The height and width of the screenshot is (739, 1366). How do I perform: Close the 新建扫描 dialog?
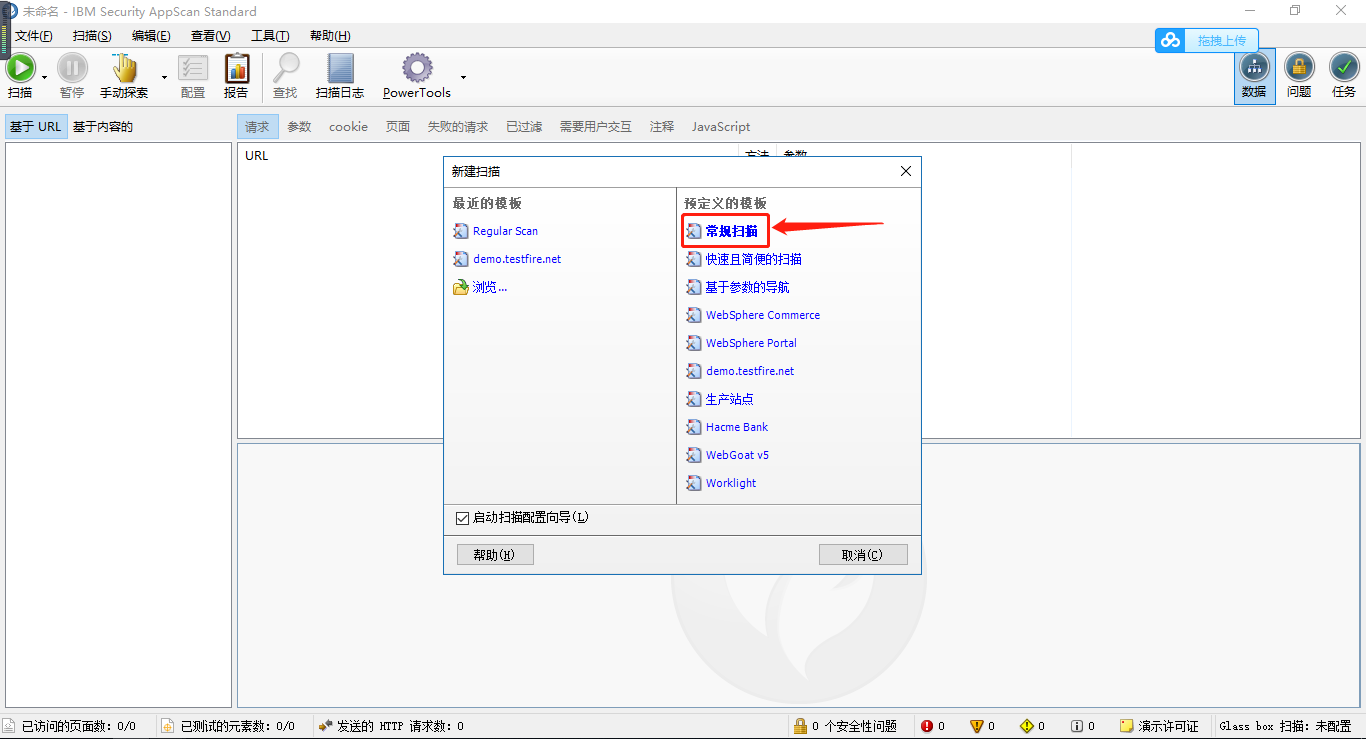[x=906, y=171]
